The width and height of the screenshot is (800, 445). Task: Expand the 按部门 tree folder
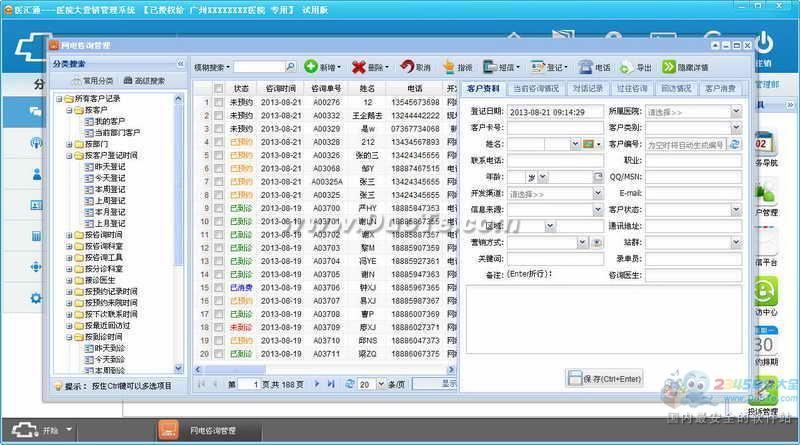pos(69,144)
